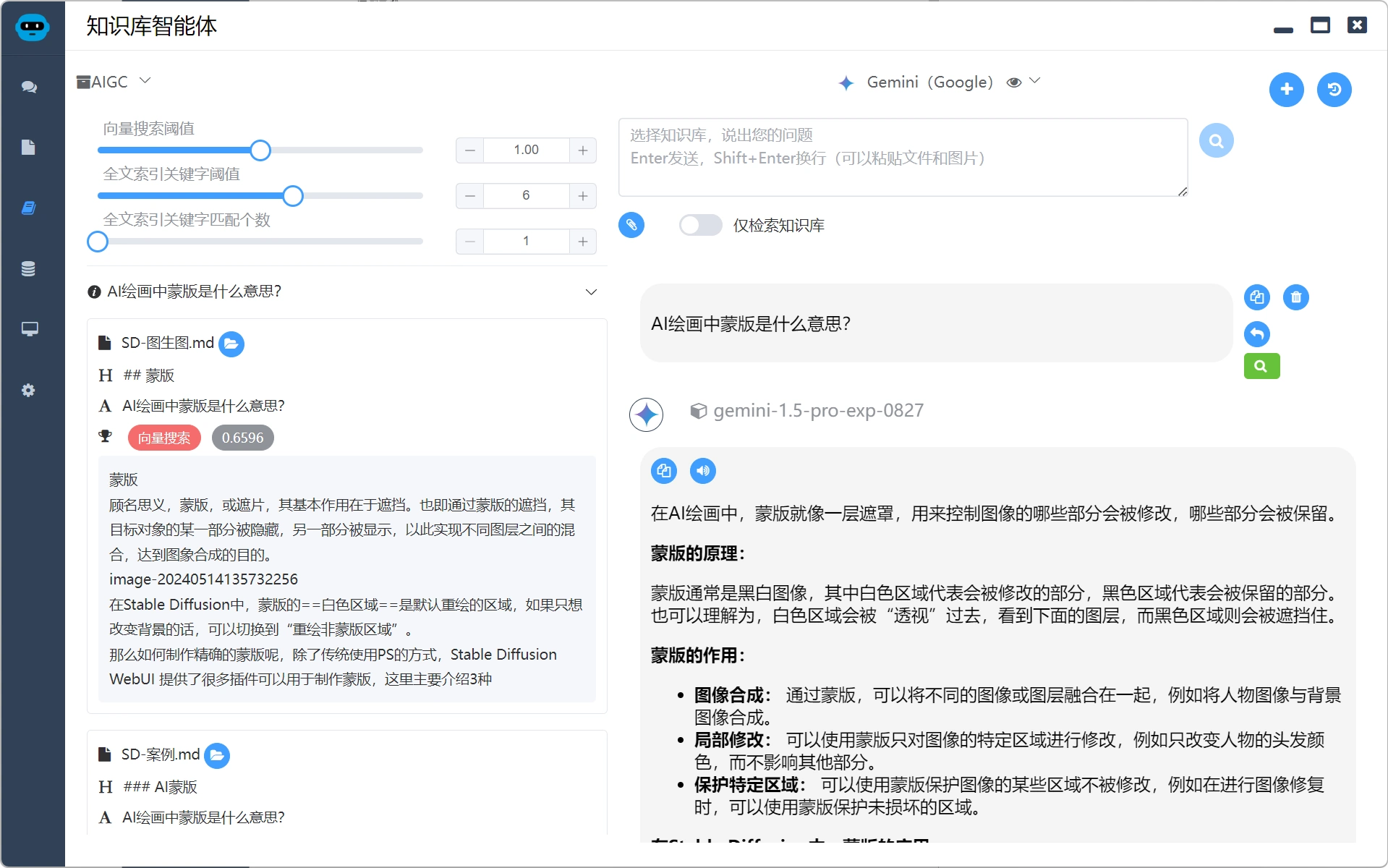This screenshot has width=1388, height=868.
Task: Increase the vector search threshold 1.00
Action: pos(582,150)
